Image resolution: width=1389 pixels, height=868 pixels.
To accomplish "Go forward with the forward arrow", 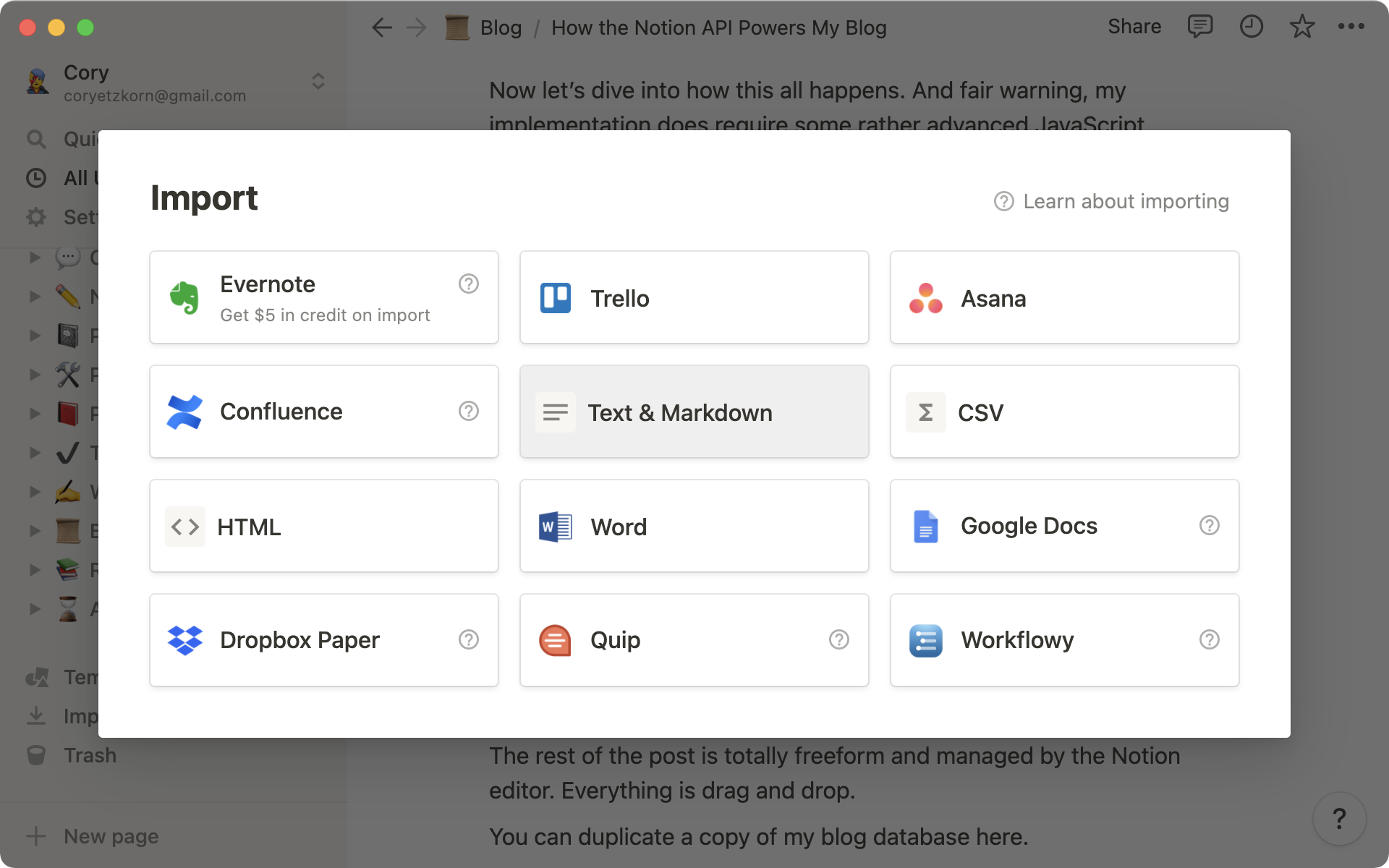I will coord(417,27).
